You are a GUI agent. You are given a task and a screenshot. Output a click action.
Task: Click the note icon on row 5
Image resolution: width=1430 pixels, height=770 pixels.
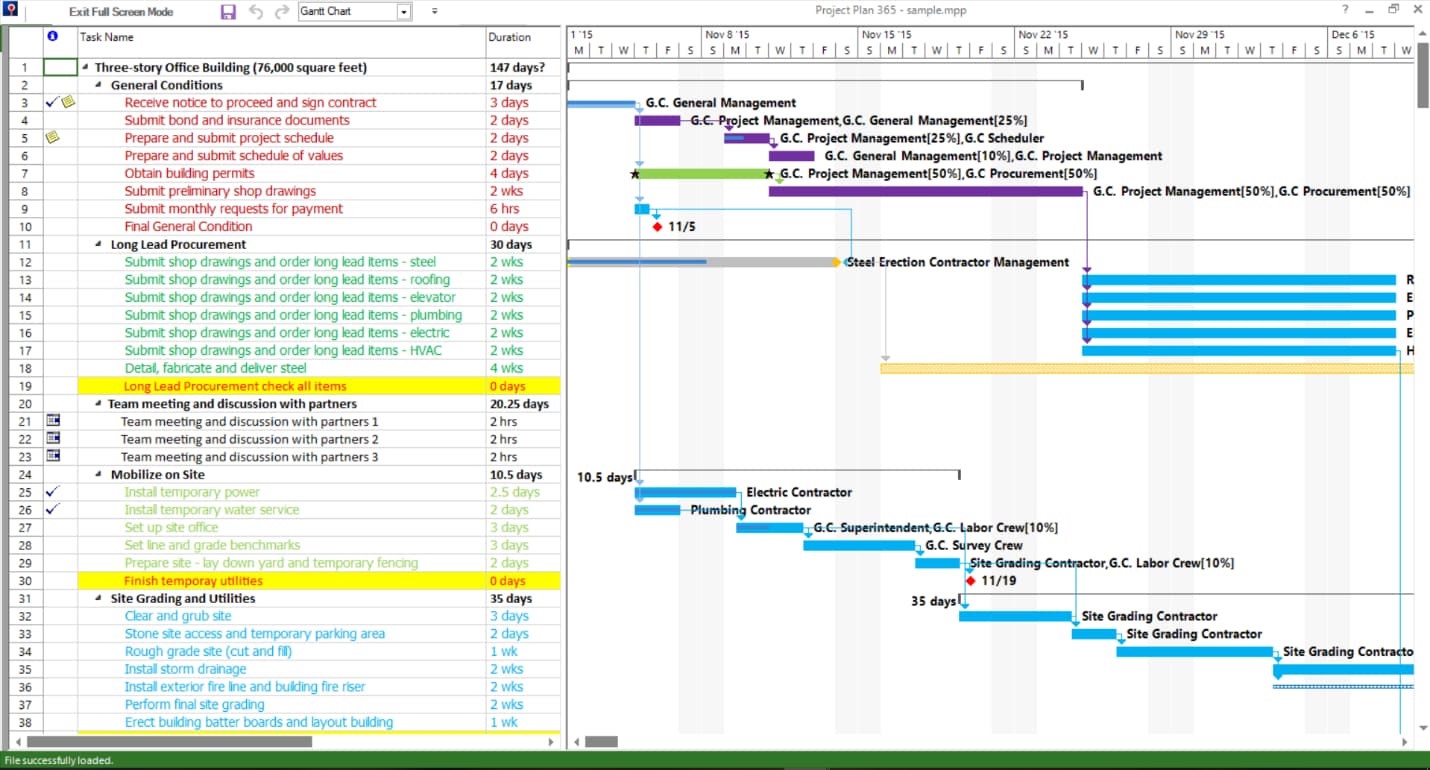(53, 137)
